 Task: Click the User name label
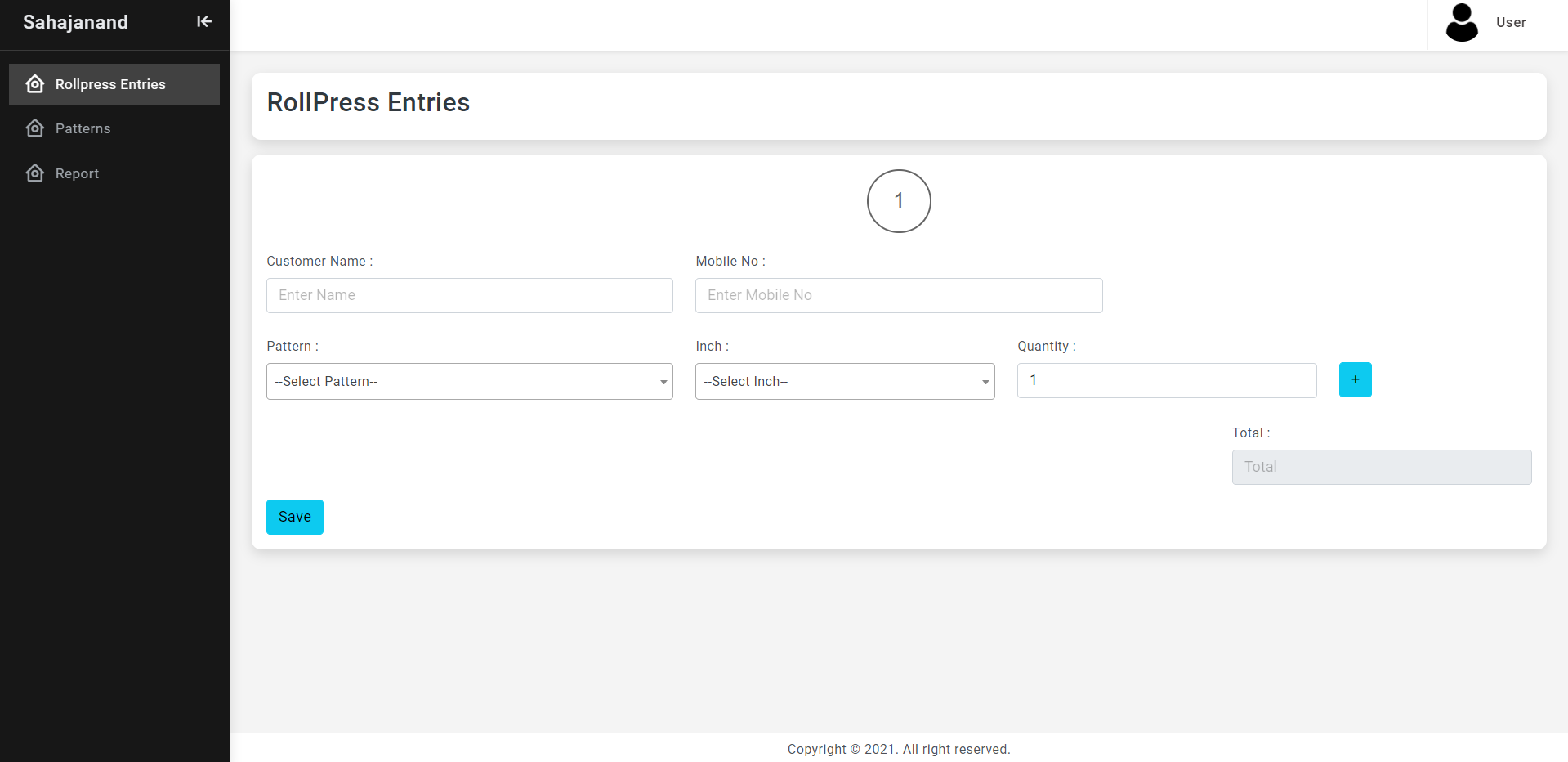click(1511, 22)
